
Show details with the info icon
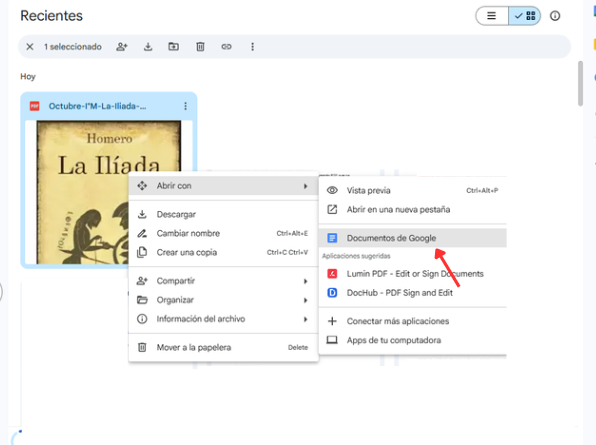click(555, 16)
